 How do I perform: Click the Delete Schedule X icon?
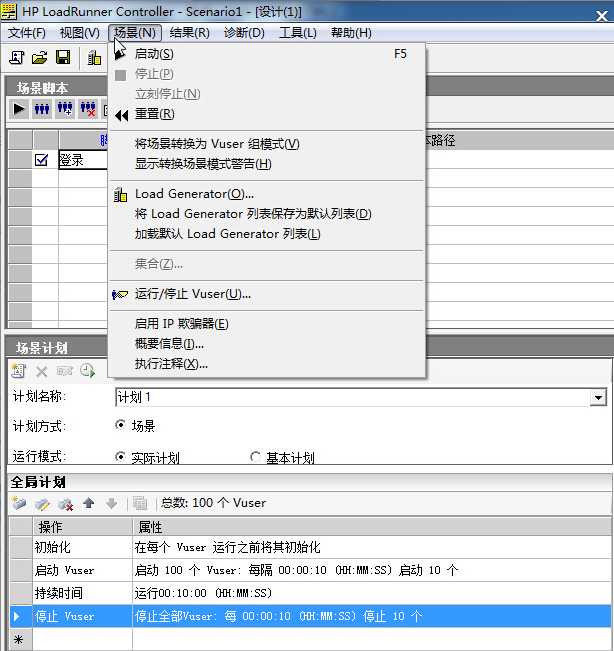coord(42,371)
